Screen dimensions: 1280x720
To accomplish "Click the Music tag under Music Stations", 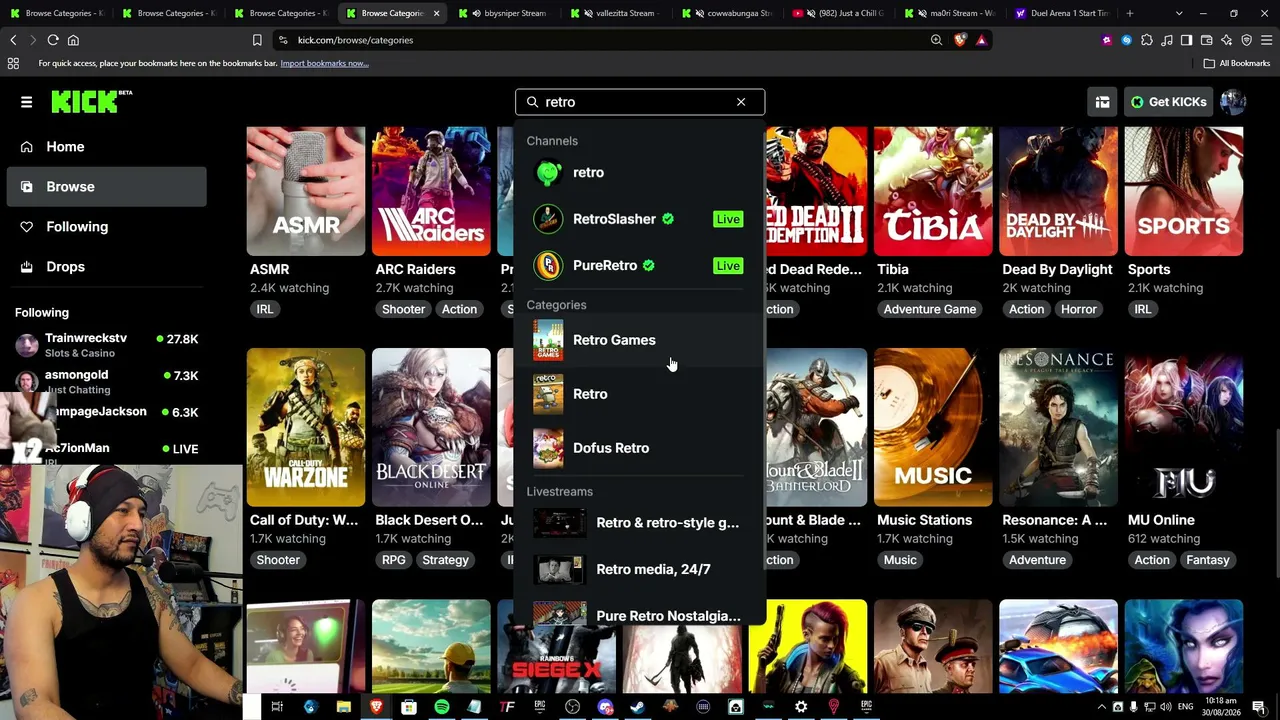I will pyautogui.click(x=900, y=560).
